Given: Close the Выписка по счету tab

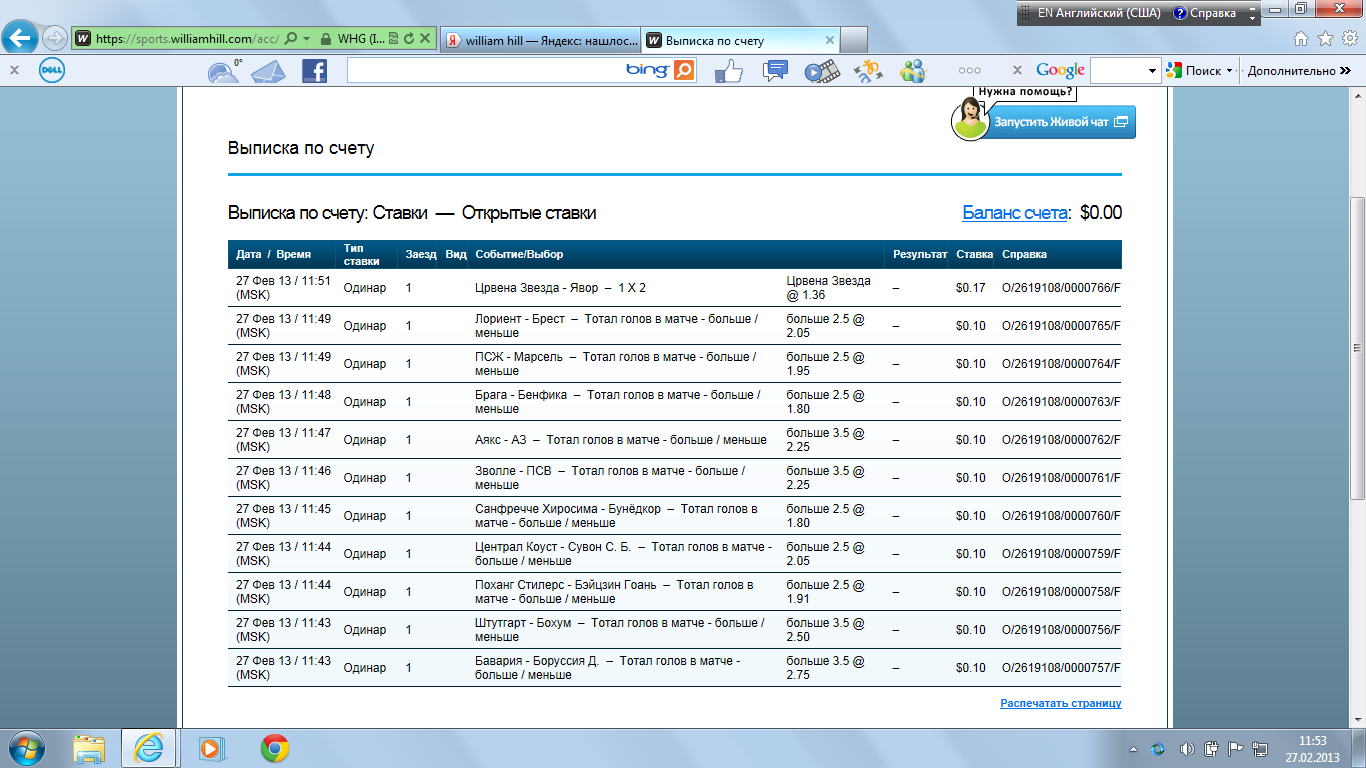Looking at the screenshot, I should click(829, 41).
